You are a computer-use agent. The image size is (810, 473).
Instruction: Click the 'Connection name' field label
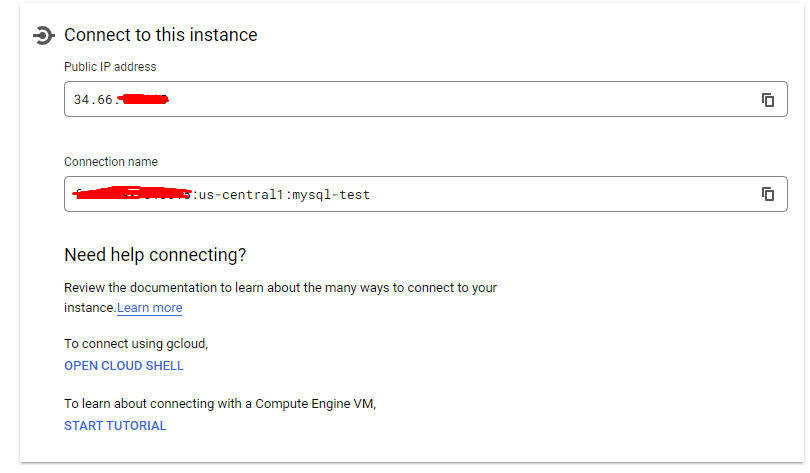pyautogui.click(x=111, y=162)
